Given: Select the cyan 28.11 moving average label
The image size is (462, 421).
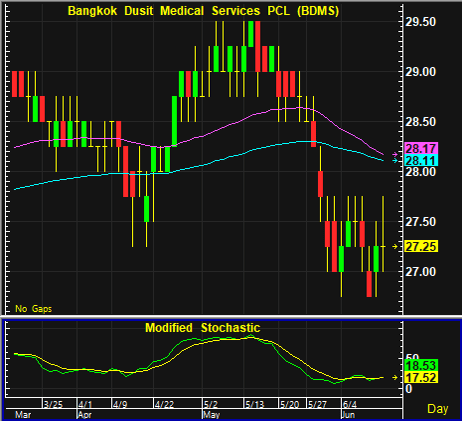Looking at the screenshot, I should click(x=421, y=160).
